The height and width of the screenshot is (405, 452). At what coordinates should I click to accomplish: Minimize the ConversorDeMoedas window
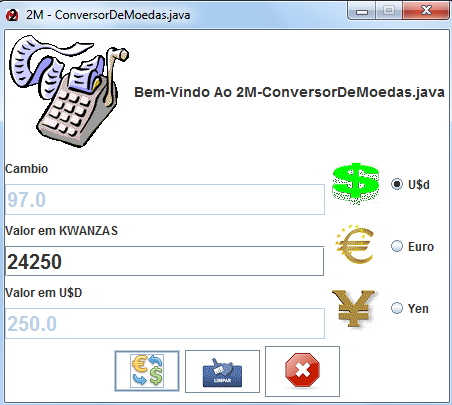click(362, 11)
